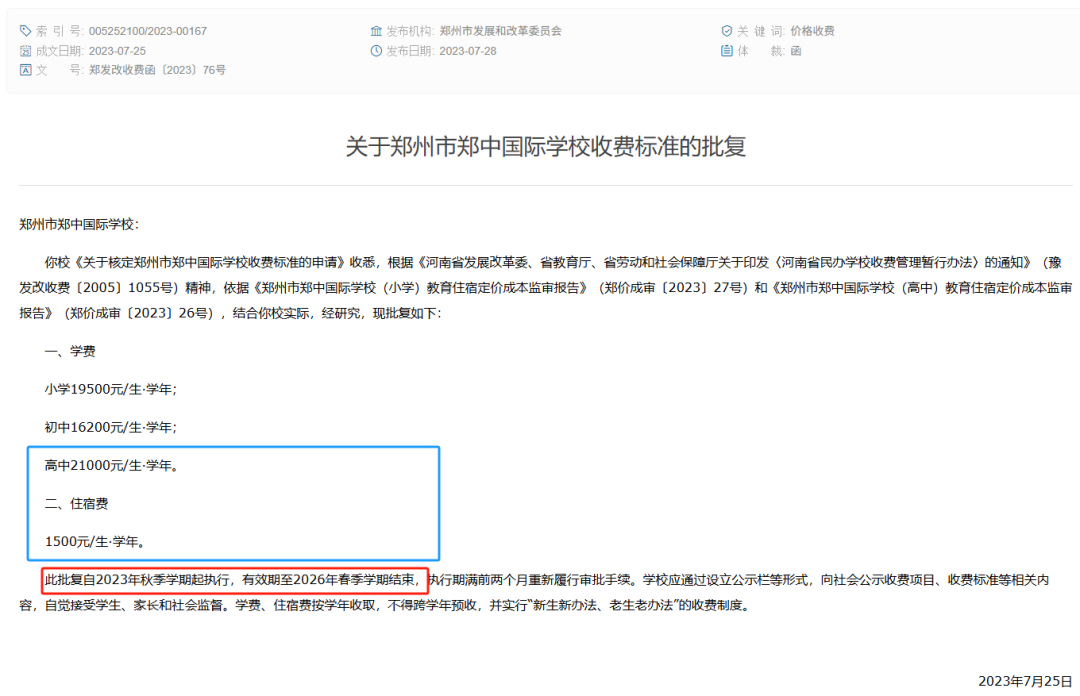Click the salutation 郑州市郑中国际学校：
This screenshot has height=696, width=1080.
[80, 225]
